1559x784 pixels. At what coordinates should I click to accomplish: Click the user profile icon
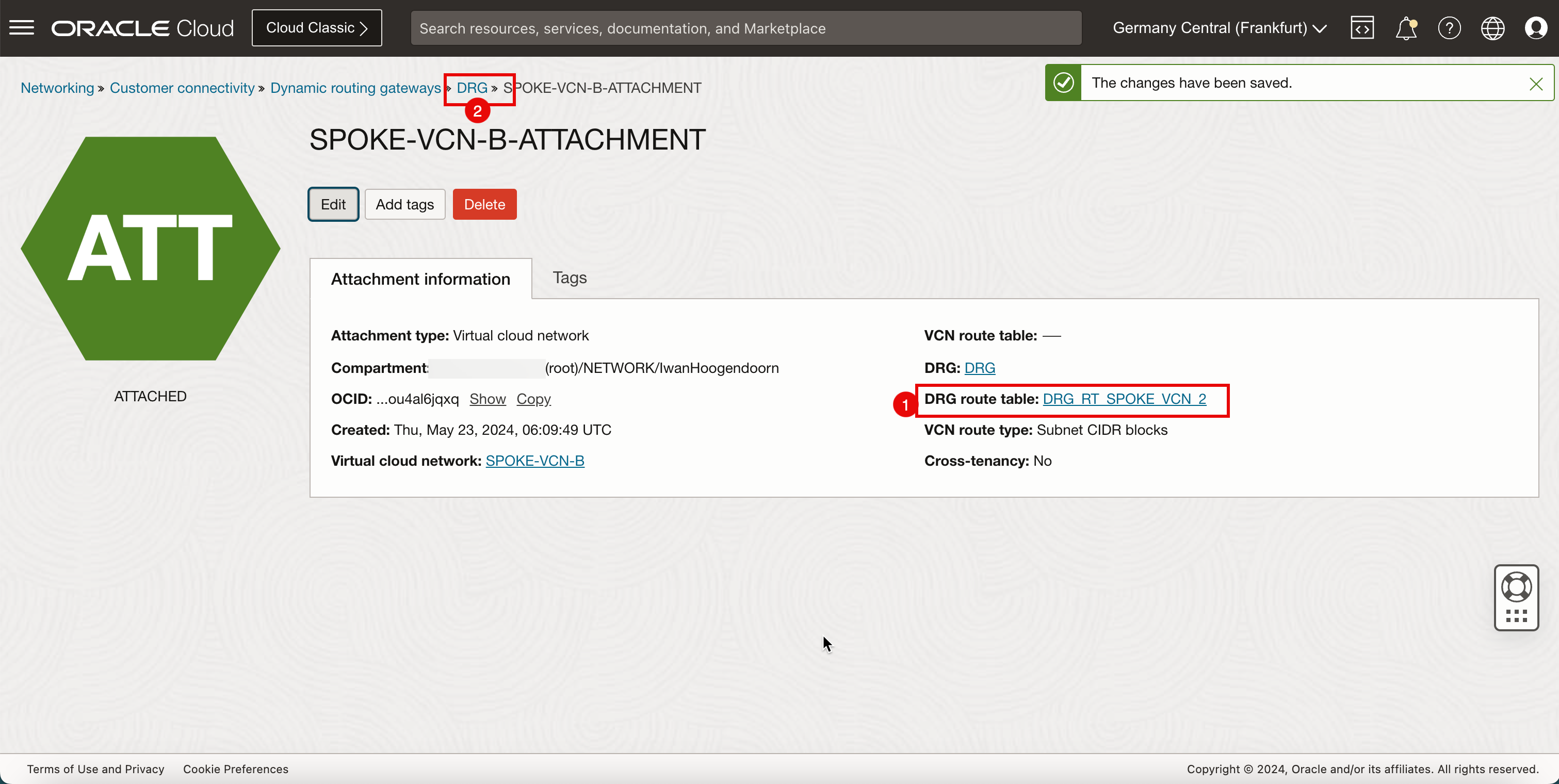[1536, 28]
